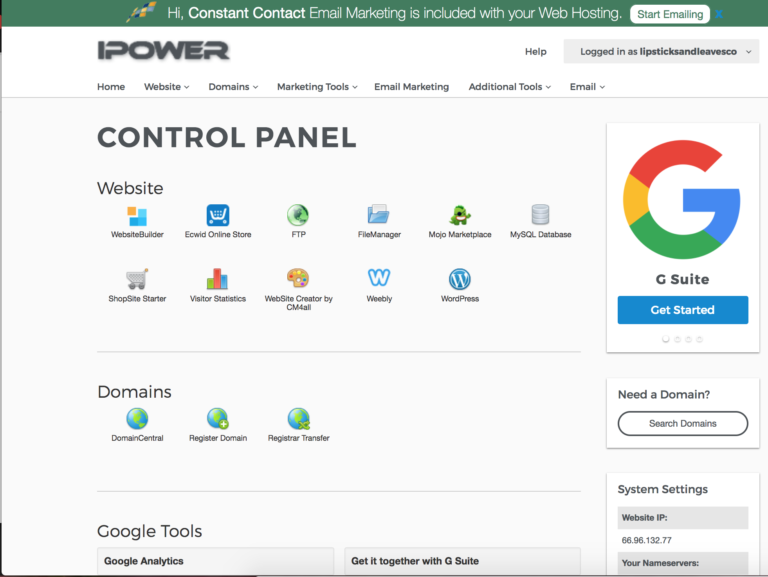Viewport: 768px width, 577px height.
Task: Expand the Domains menu dropdown
Action: pyautogui.click(x=233, y=87)
